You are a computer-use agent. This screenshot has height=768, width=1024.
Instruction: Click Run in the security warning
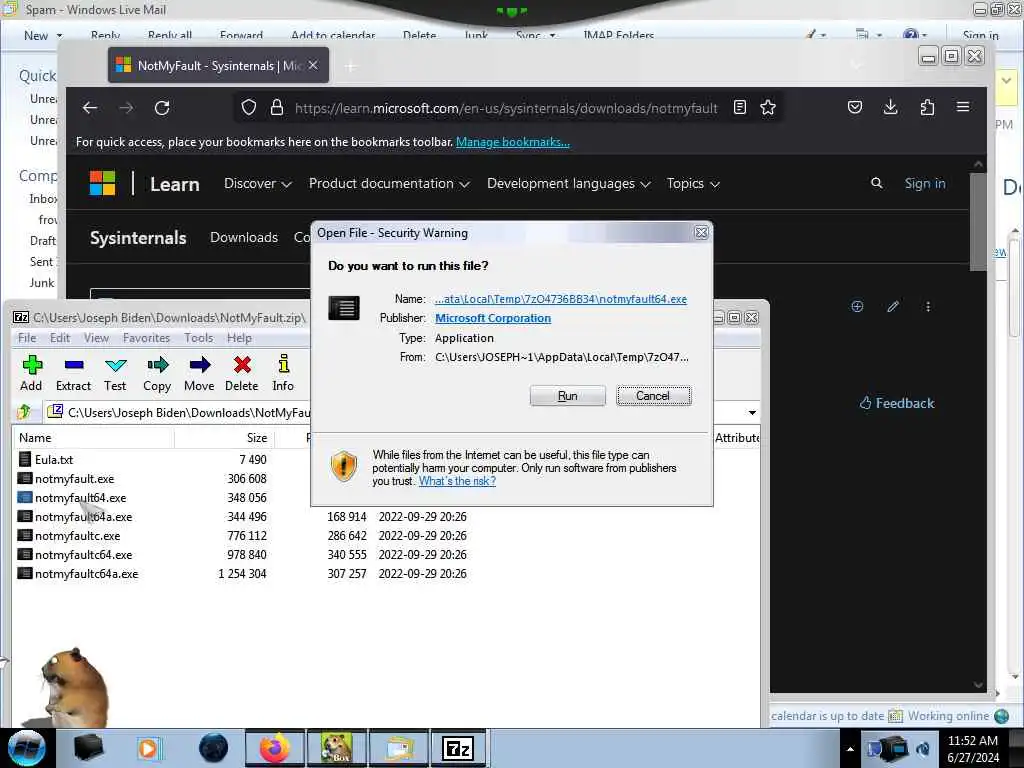(x=567, y=396)
